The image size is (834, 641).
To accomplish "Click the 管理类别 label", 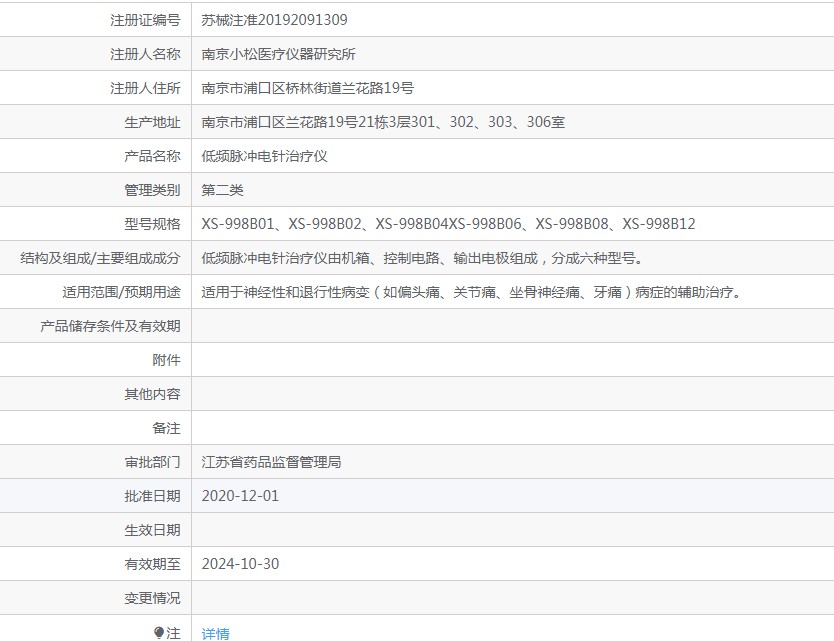I will (152, 190).
